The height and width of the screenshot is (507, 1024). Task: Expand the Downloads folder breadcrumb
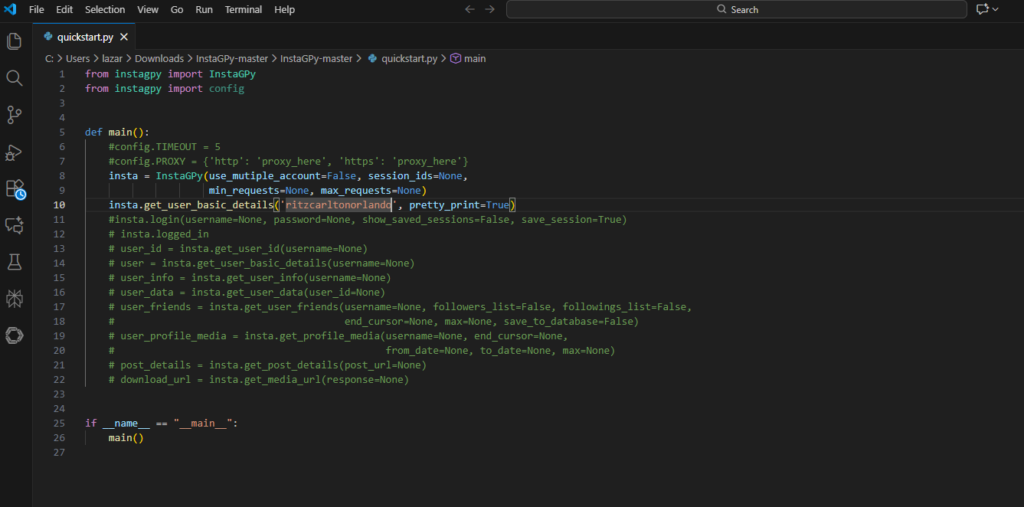[x=159, y=58]
